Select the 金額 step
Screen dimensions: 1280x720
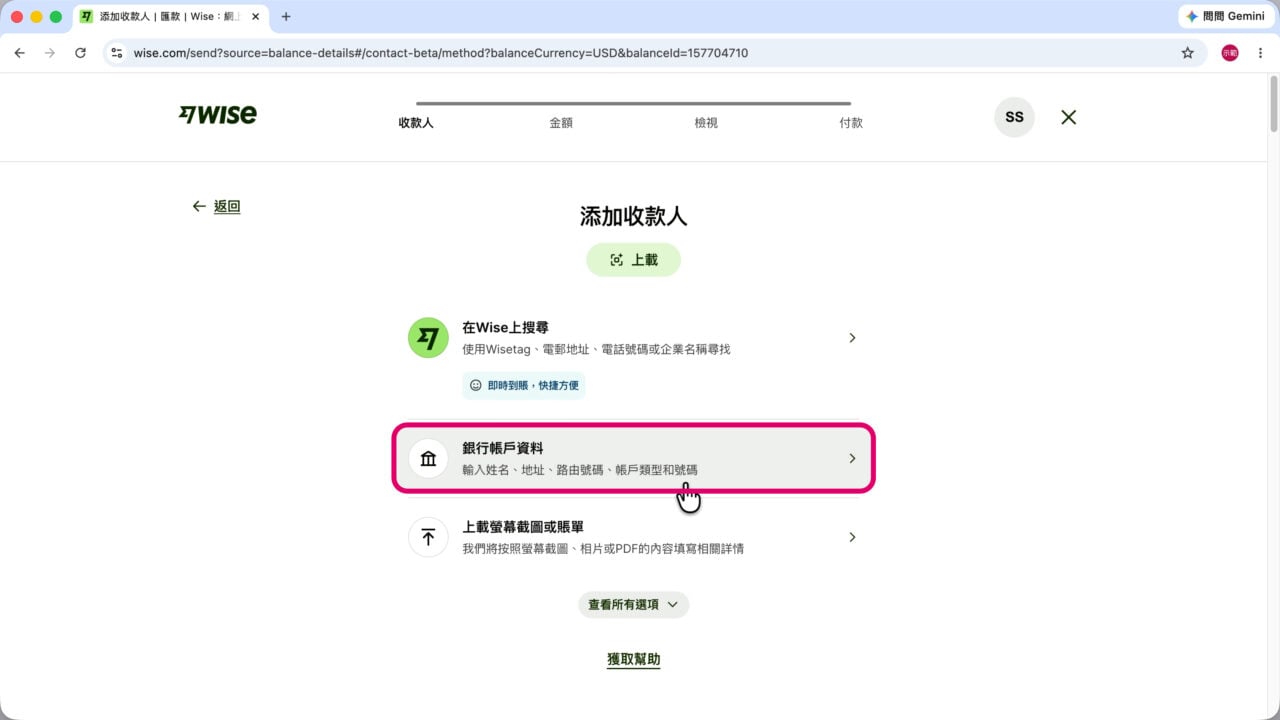click(x=561, y=123)
